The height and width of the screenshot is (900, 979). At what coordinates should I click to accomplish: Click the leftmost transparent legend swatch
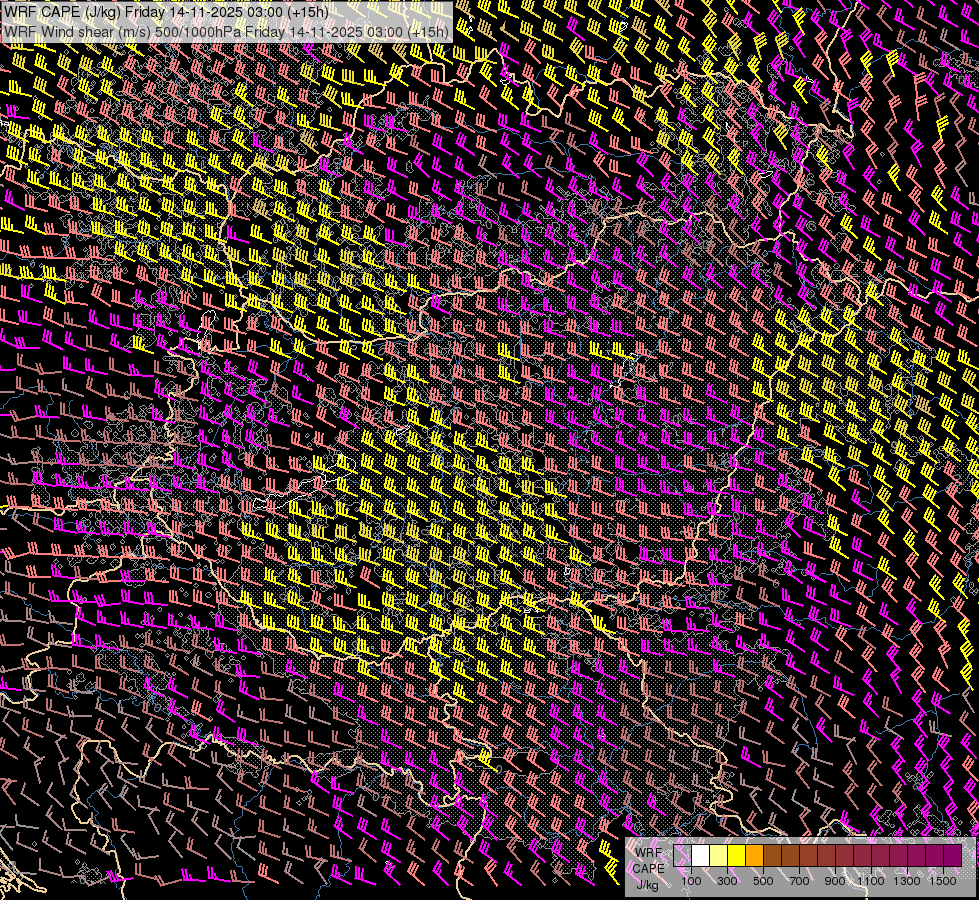click(x=683, y=856)
